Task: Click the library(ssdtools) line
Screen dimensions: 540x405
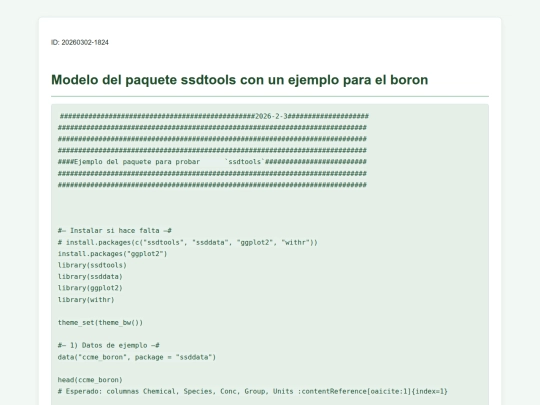Action: (92, 265)
